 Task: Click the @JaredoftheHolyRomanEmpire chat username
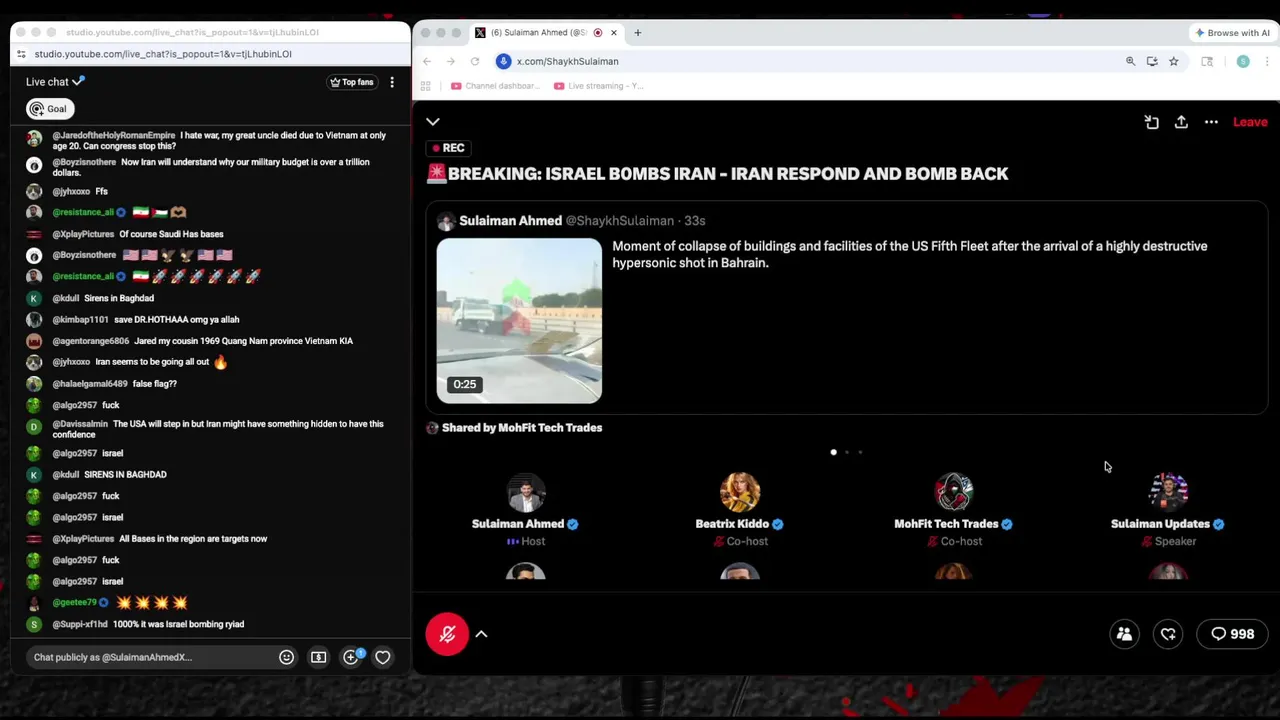coord(114,135)
